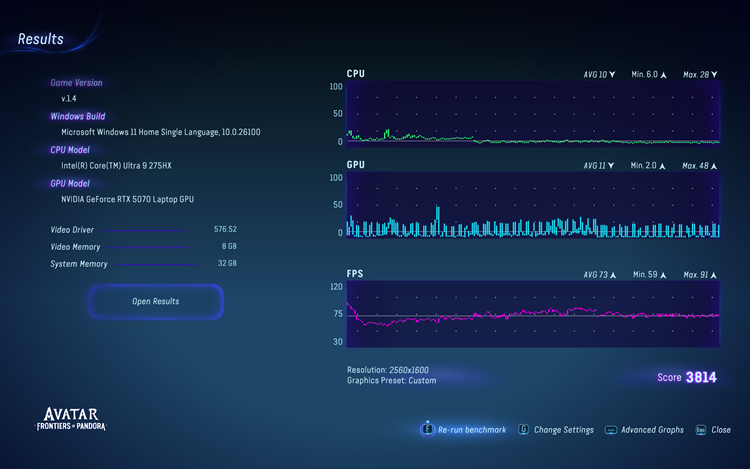750x469 pixels.
Task: Click the 8 GB video memory value
Action: point(229,246)
